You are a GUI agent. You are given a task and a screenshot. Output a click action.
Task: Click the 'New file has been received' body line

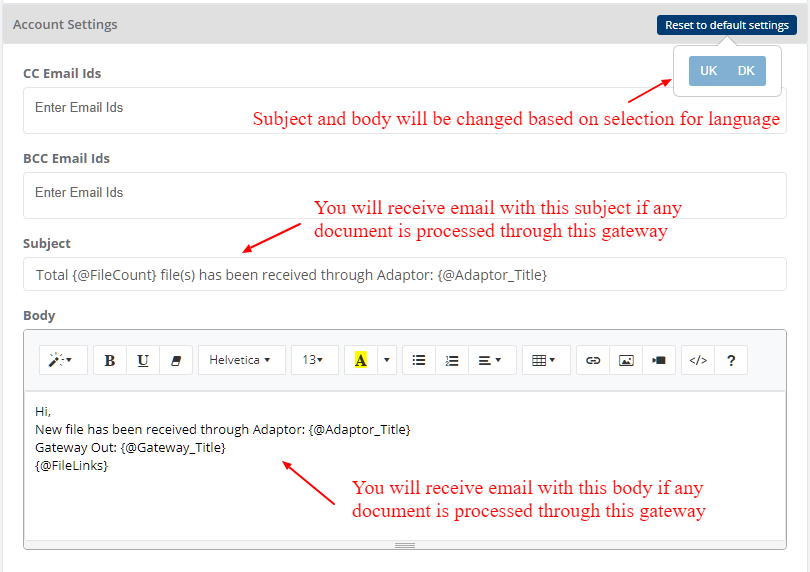coord(223,429)
